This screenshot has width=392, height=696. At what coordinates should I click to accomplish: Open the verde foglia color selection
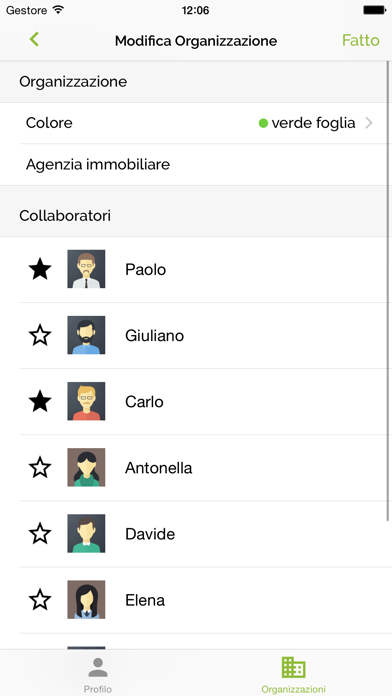(x=313, y=123)
